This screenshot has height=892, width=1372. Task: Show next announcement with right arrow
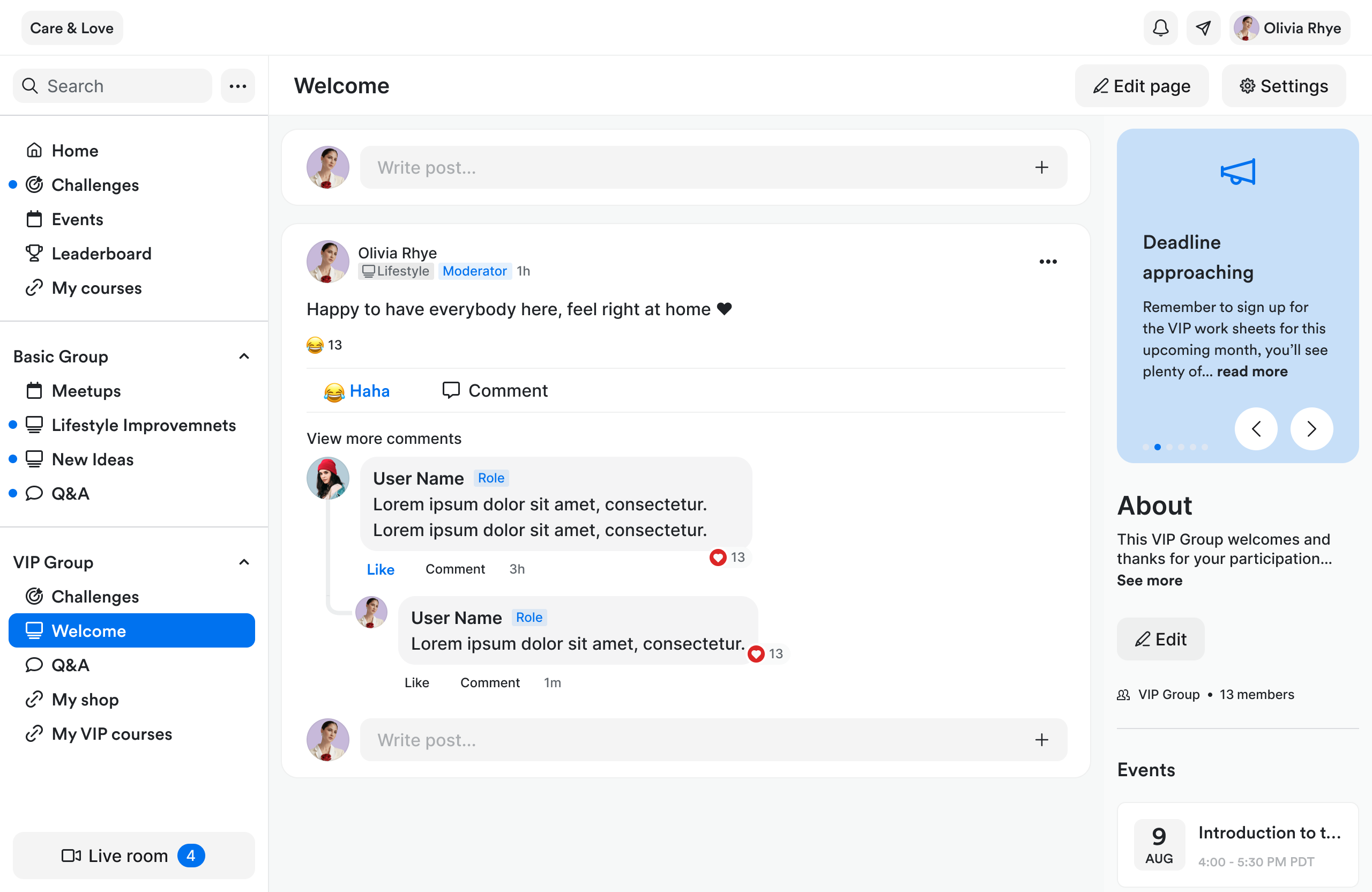1311,428
